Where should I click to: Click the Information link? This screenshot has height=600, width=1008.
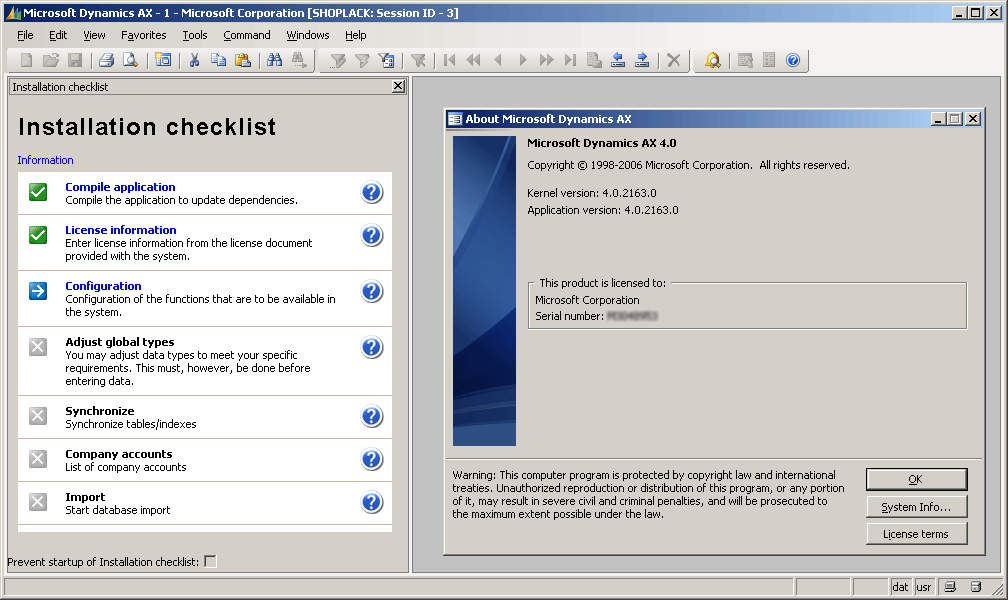(45, 160)
